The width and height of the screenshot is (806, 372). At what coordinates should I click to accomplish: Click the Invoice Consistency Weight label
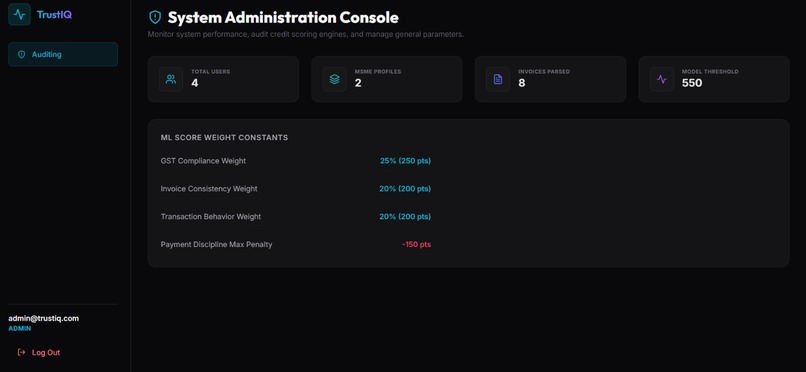[x=209, y=189]
